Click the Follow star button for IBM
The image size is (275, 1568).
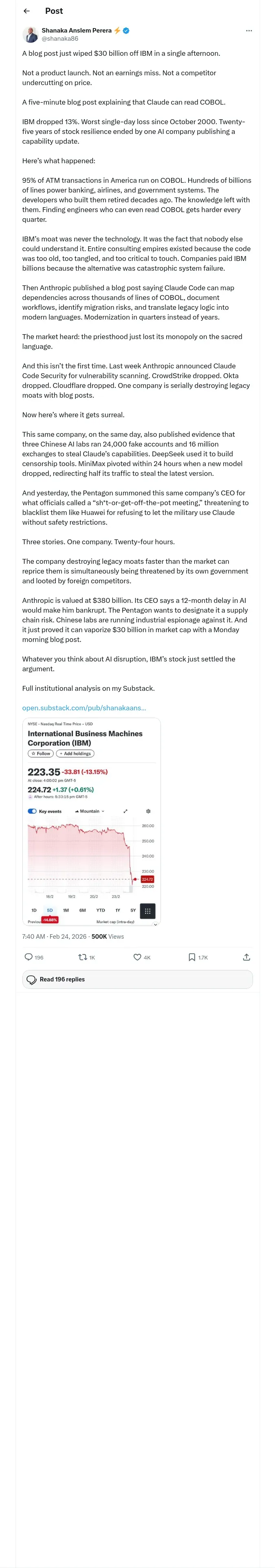(x=41, y=753)
